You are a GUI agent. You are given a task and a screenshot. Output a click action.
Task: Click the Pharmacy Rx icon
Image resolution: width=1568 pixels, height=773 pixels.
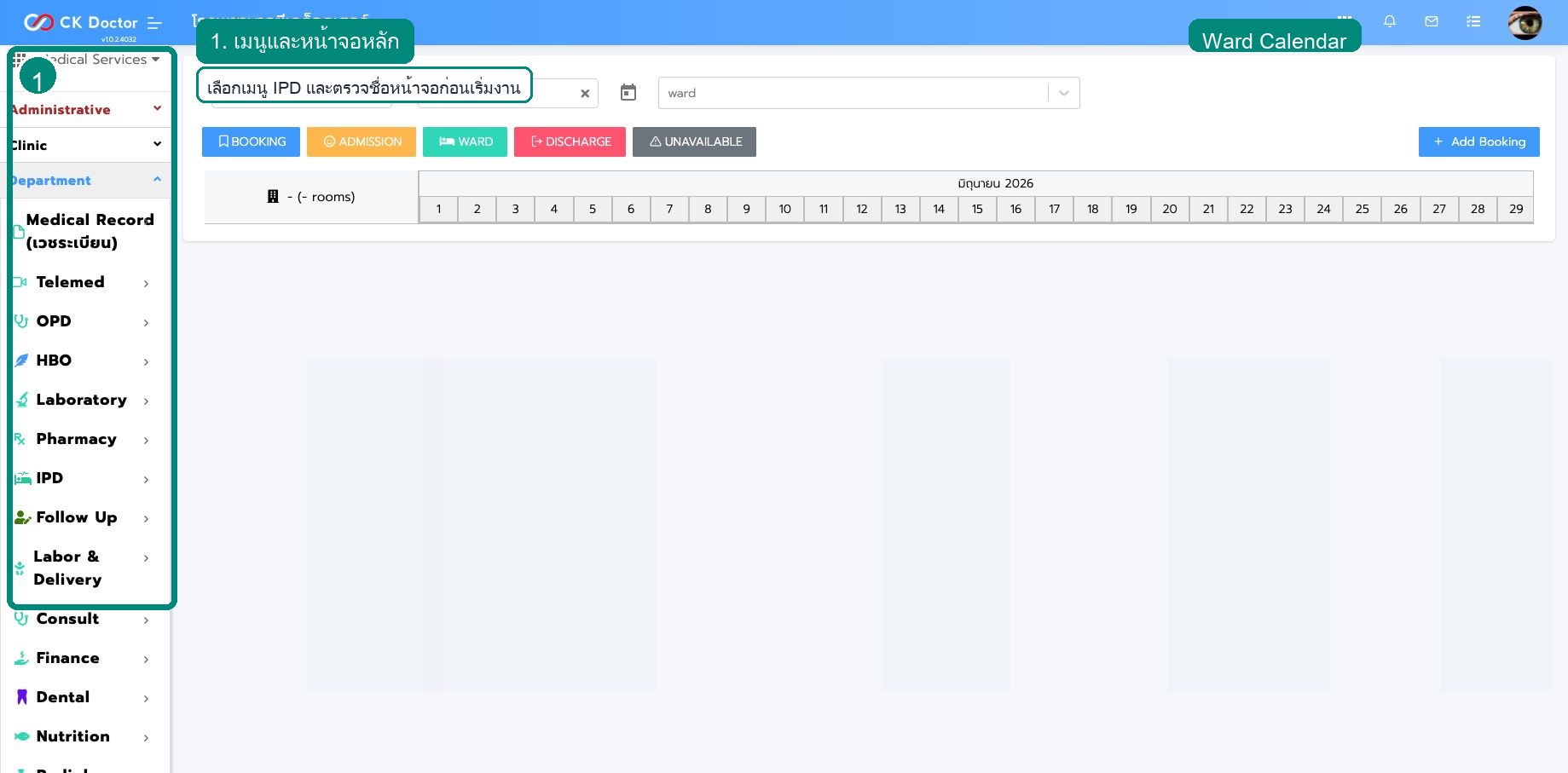coord(20,439)
